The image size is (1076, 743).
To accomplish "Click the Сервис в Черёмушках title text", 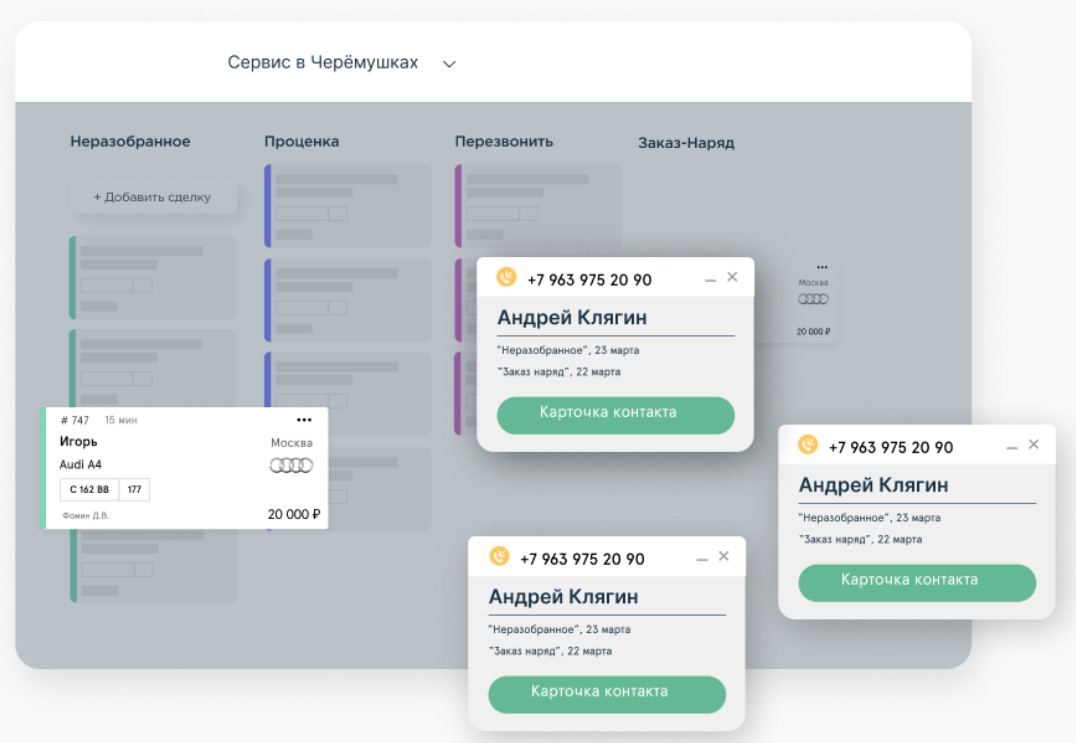I will tap(322, 63).
